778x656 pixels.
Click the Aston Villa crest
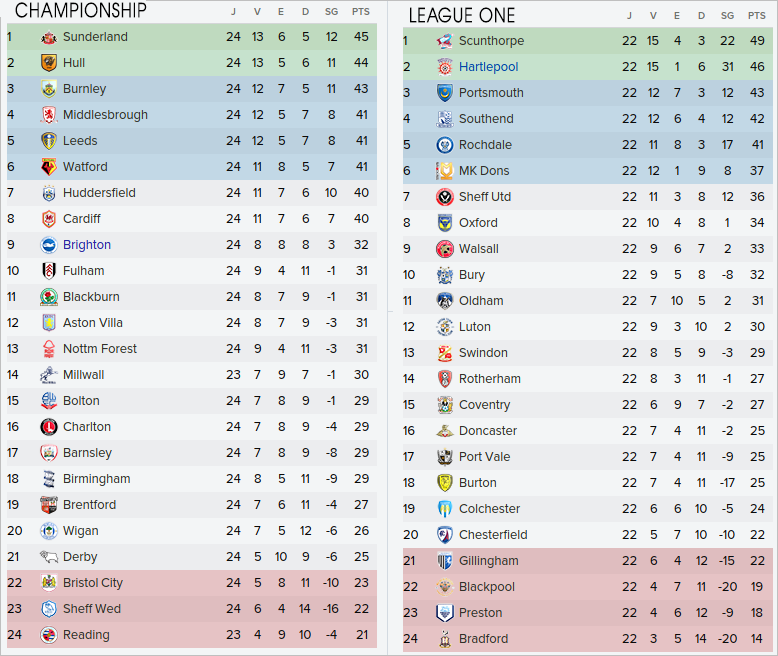coord(48,323)
